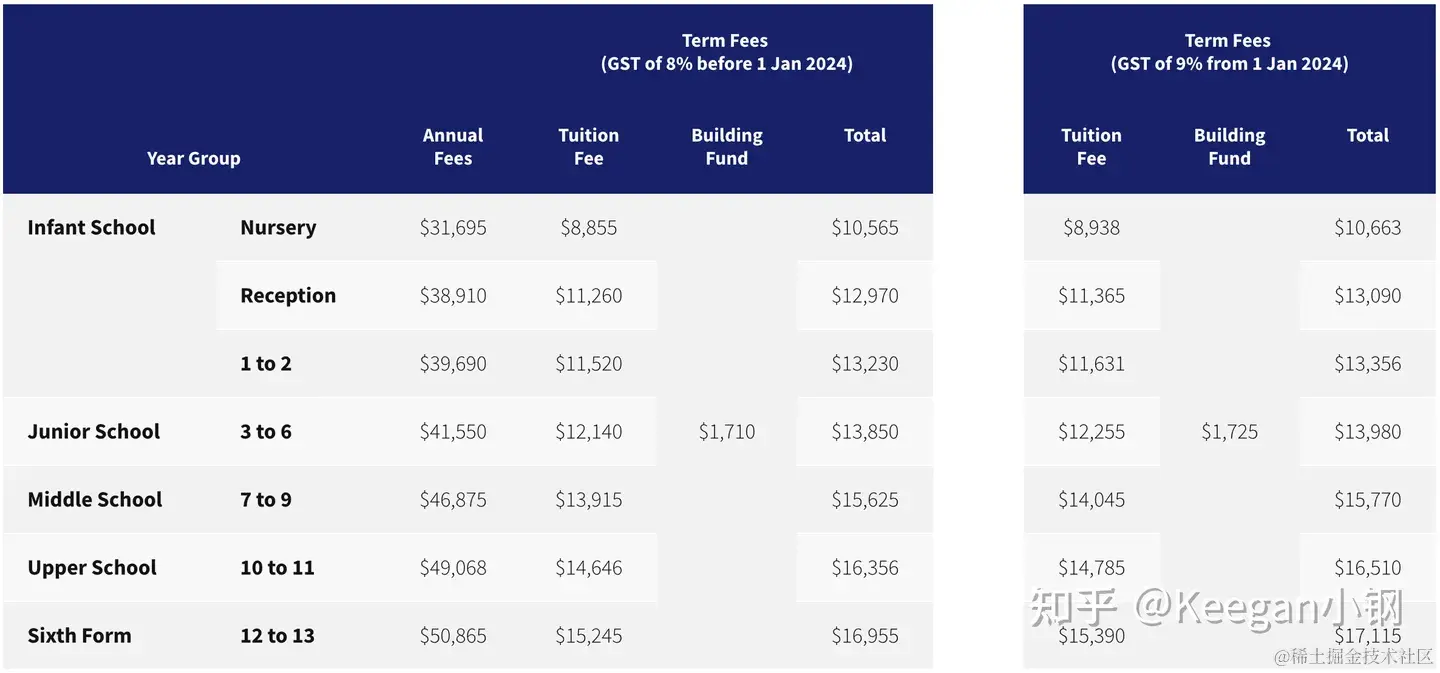1440x673 pixels.
Task: Click the "Junior School" row label
Action: (x=93, y=431)
